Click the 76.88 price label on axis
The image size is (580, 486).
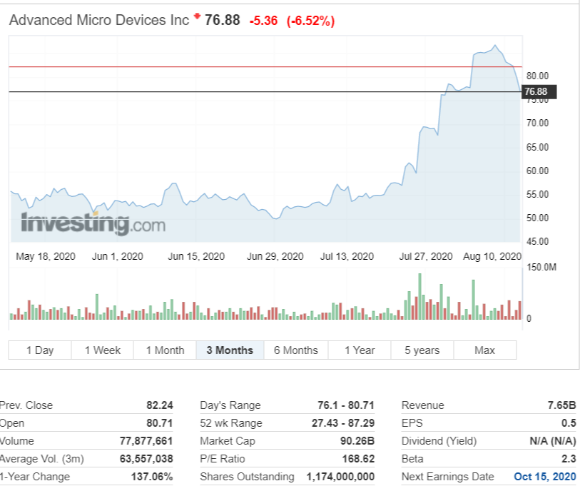point(539,92)
